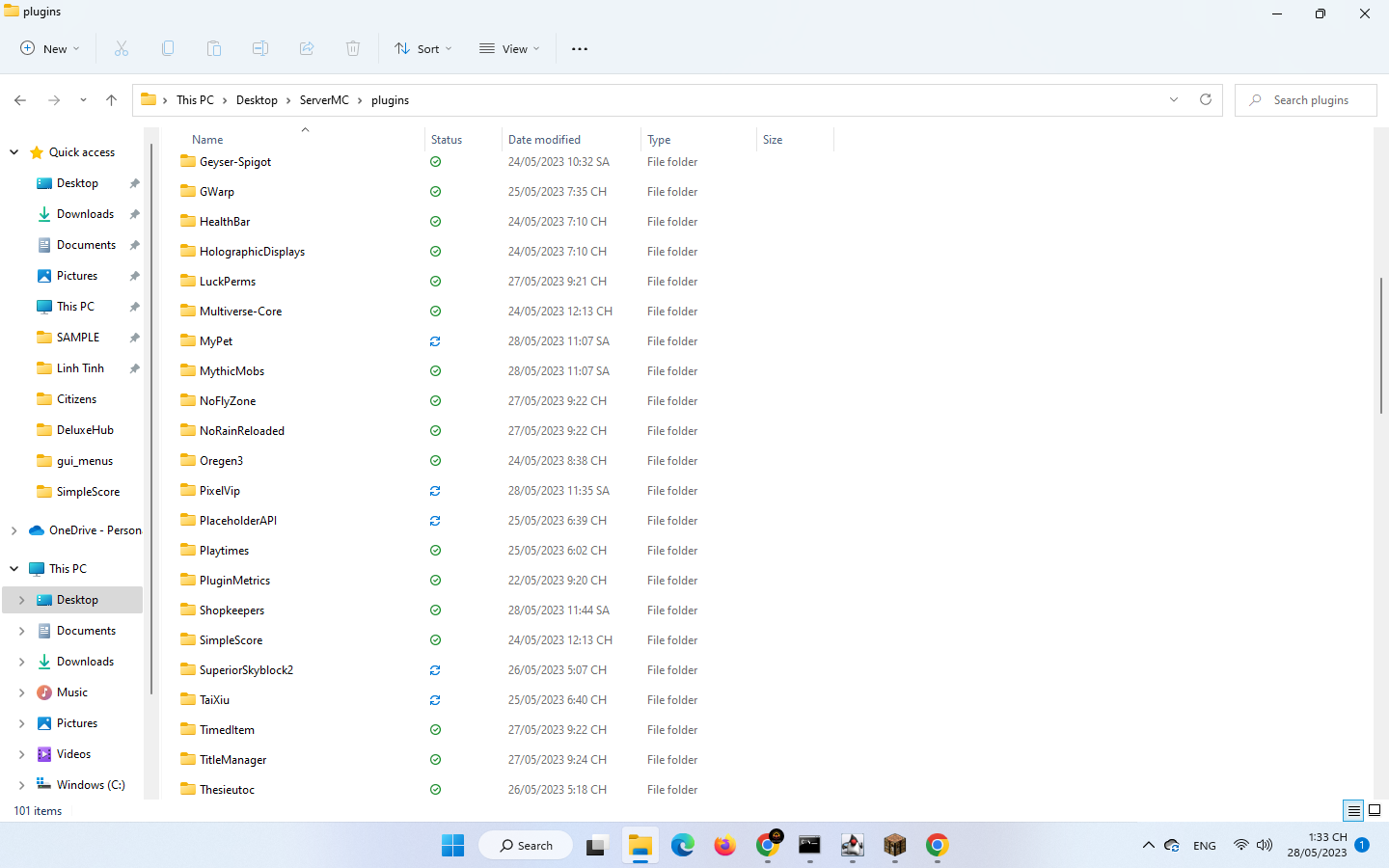Open the See more options menu

click(x=579, y=48)
